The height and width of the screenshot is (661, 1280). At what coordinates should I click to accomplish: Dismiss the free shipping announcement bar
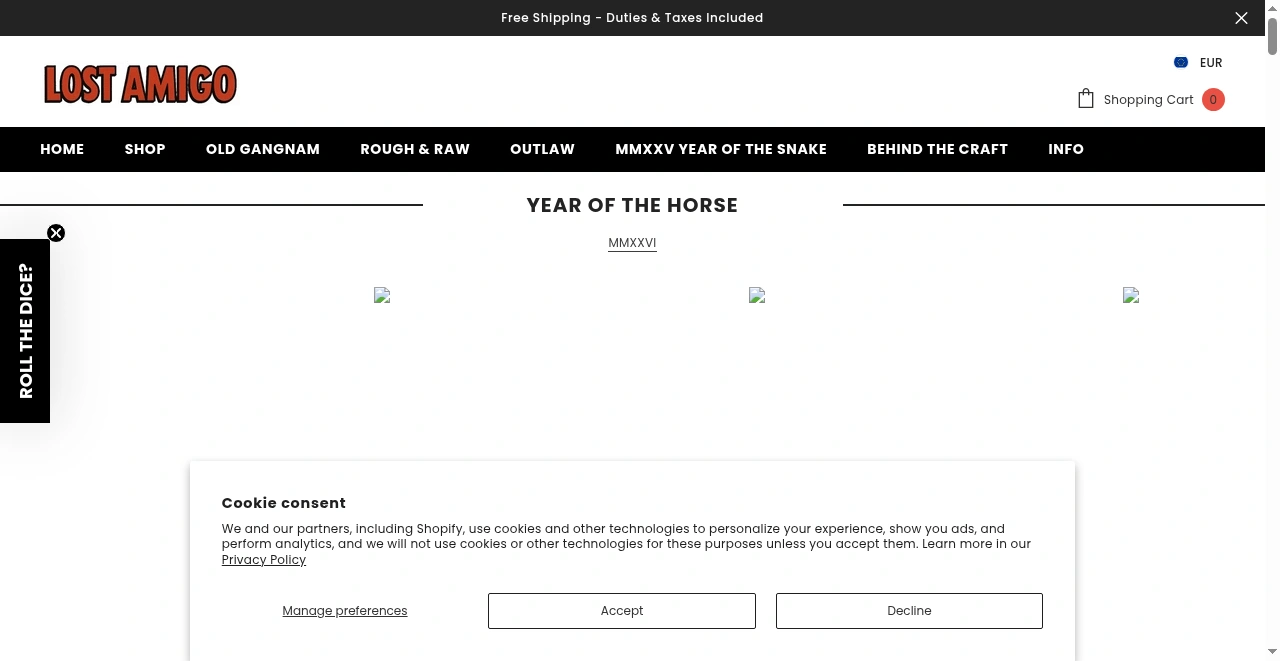point(1241,18)
